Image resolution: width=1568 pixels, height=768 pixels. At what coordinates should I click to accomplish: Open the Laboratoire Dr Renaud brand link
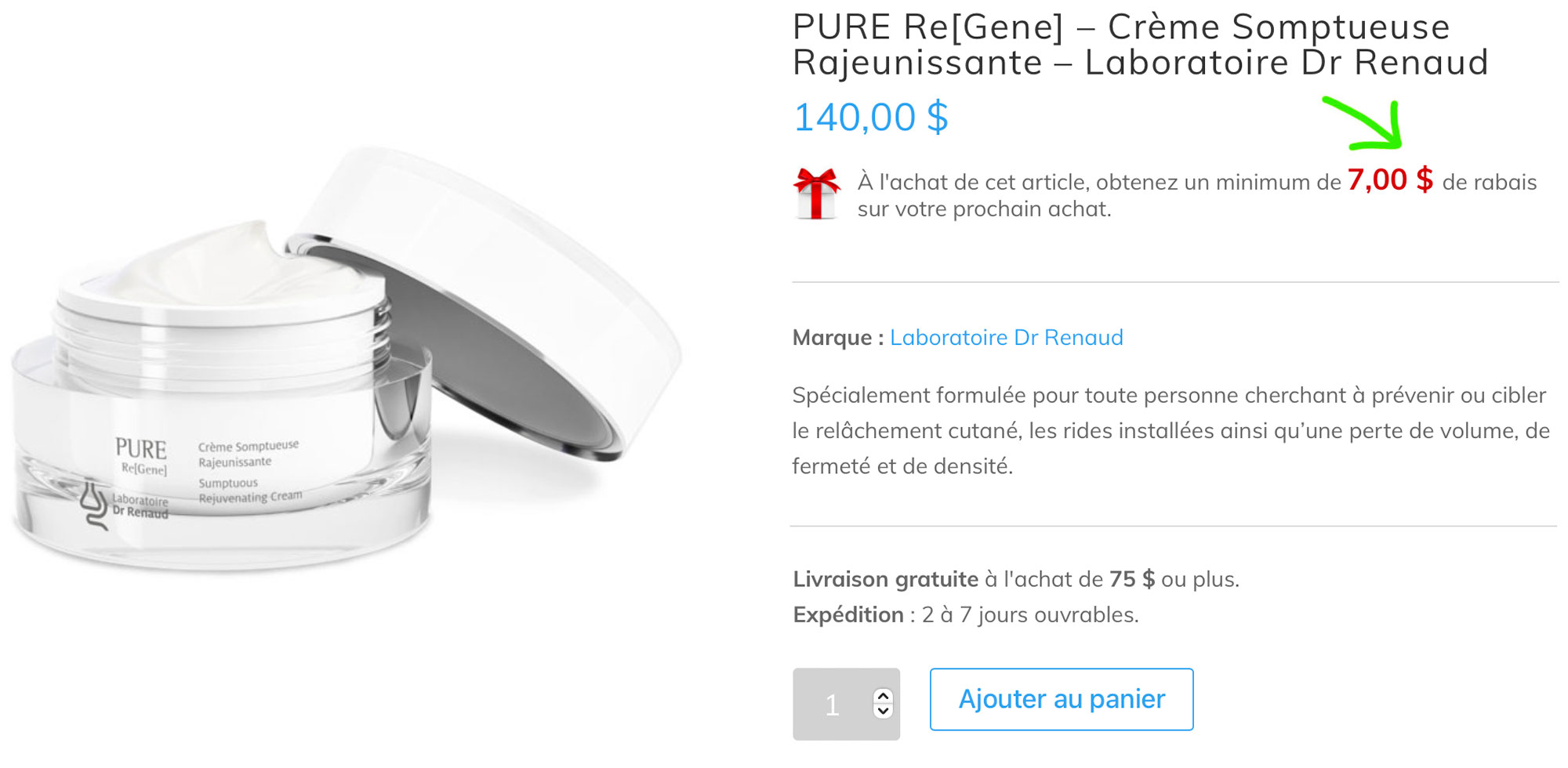coord(1006,338)
